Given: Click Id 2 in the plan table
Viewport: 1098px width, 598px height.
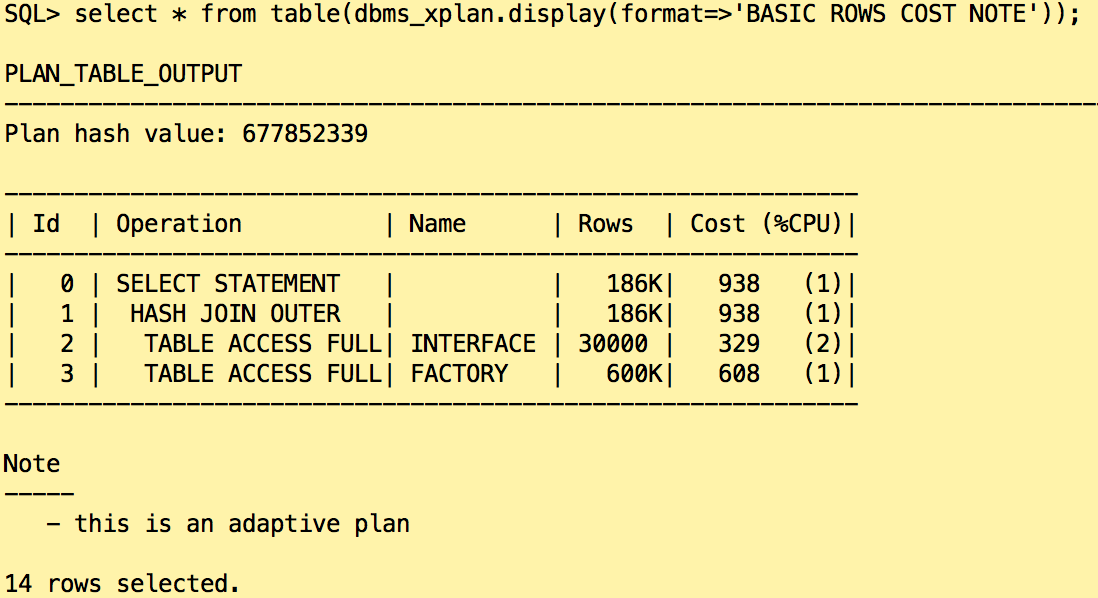Looking at the screenshot, I should pos(67,344).
